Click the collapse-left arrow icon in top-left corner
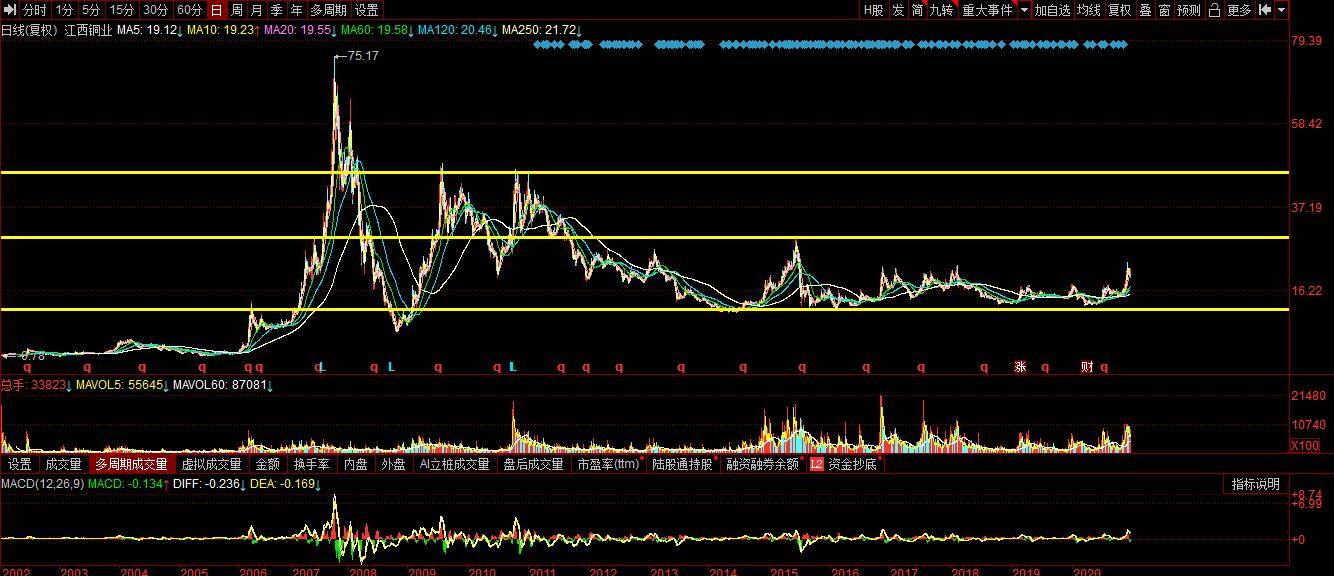 point(9,10)
